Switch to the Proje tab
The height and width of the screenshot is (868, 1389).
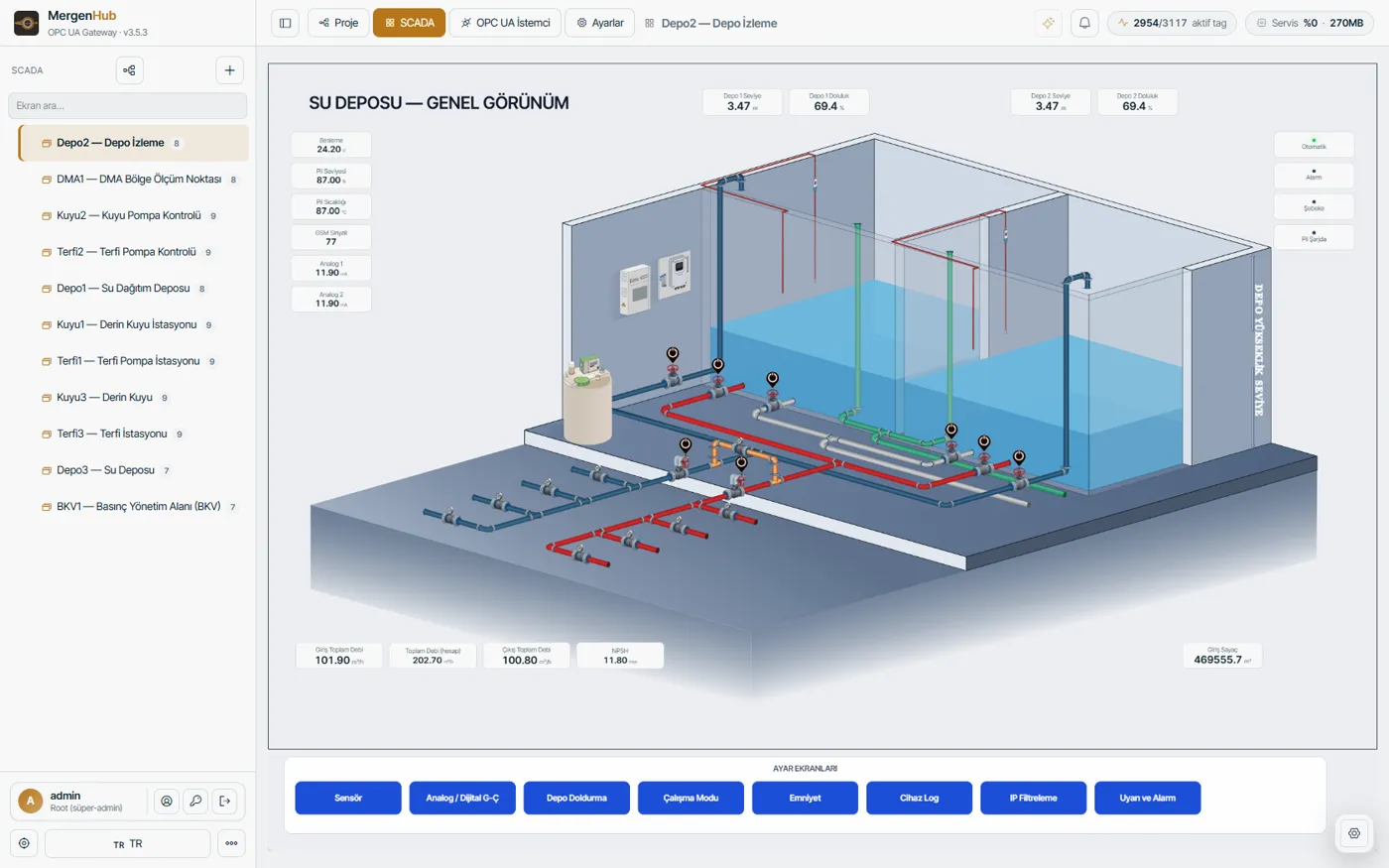coord(338,23)
